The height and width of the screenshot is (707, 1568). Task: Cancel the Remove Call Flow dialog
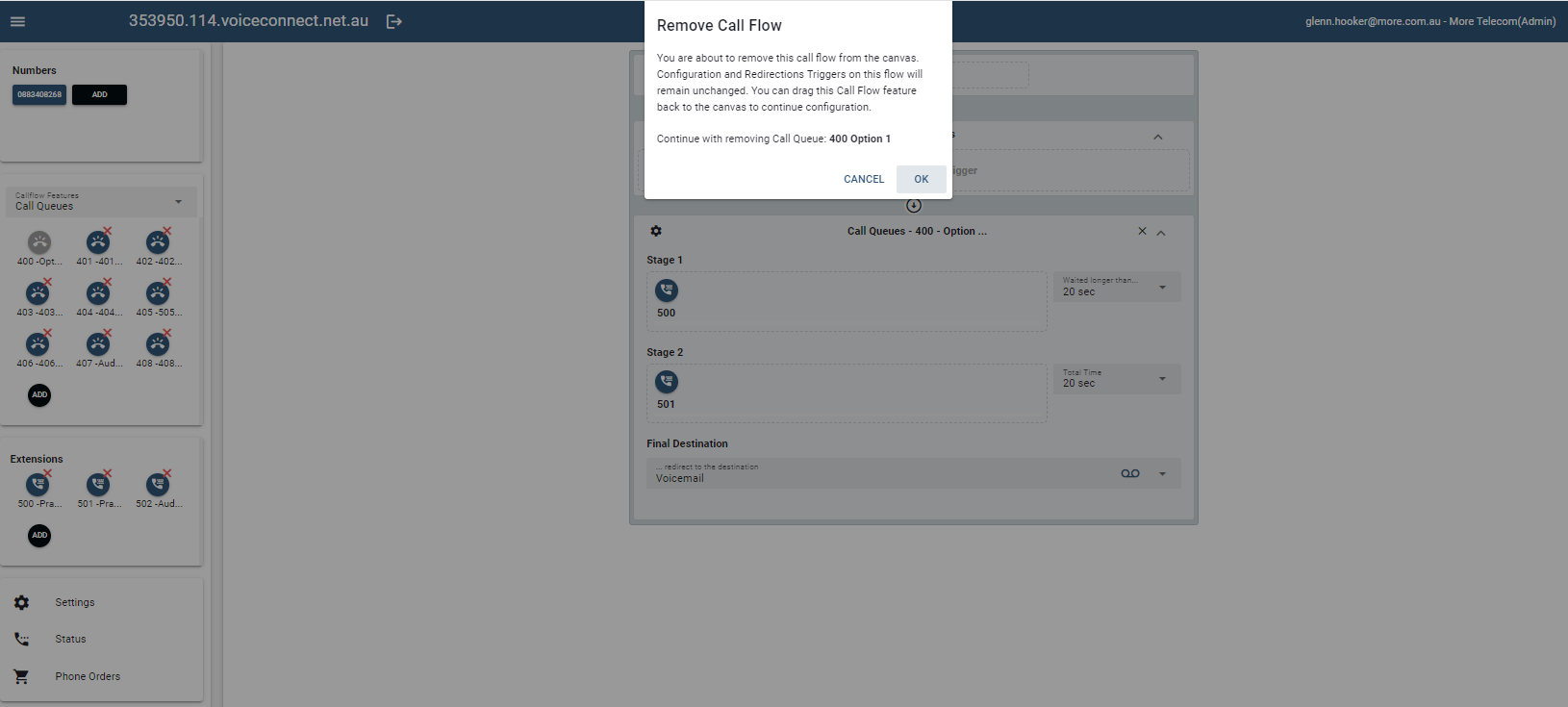(x=863, y=179)
